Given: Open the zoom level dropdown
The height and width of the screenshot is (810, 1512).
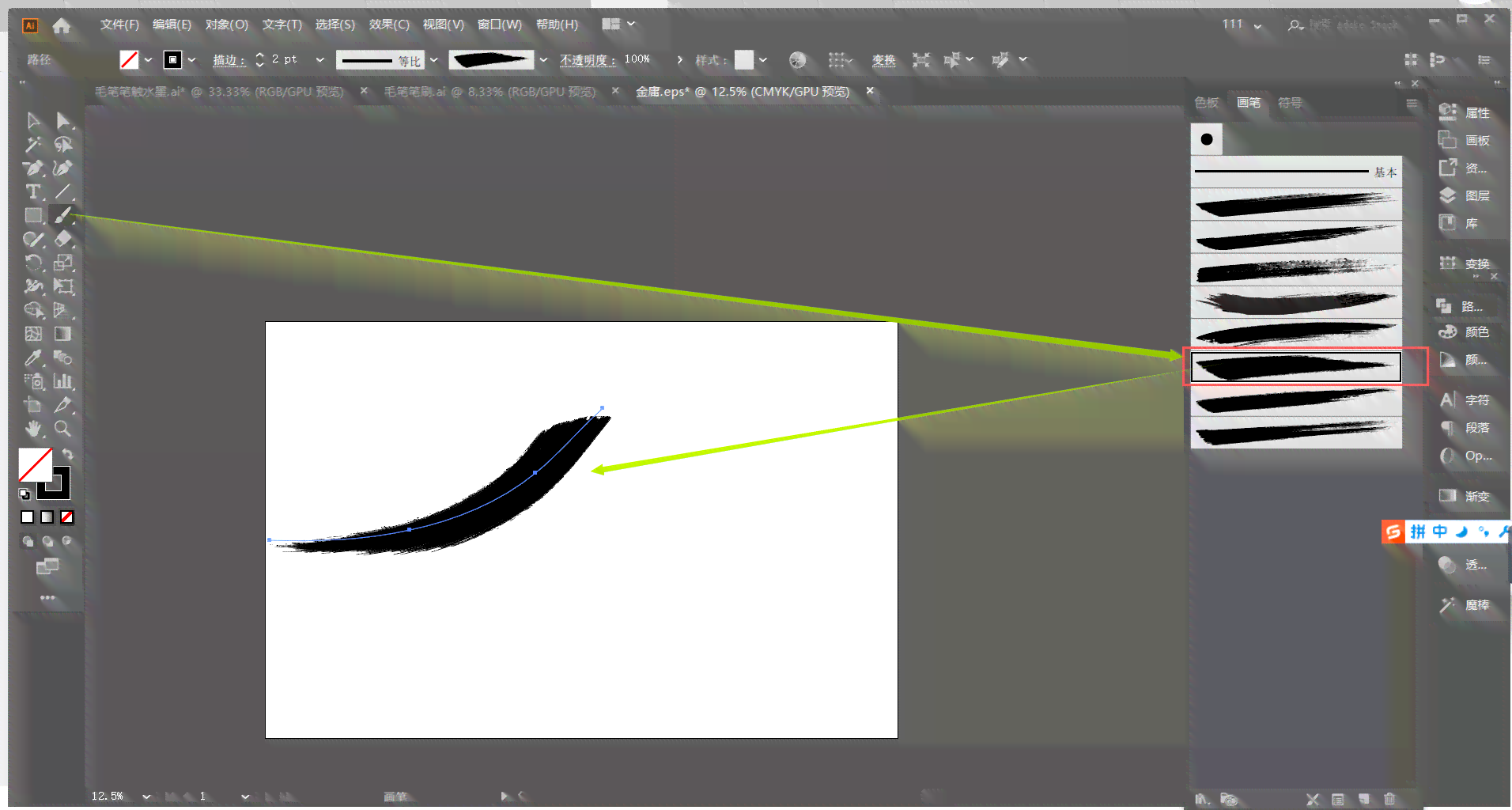Looking at the screenshot, I should tap(146, 797).
